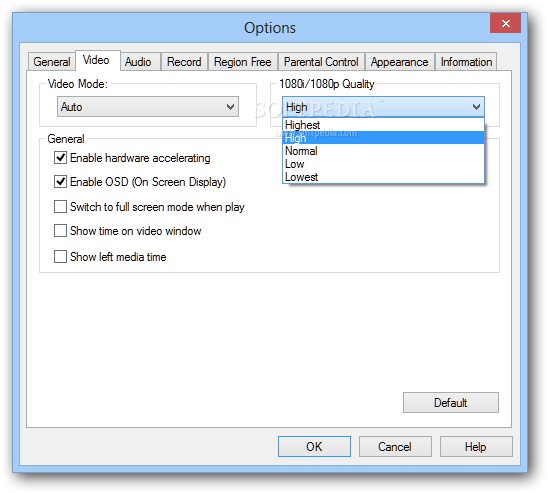
Task: Pick Normal quality option
Action: 383,151
